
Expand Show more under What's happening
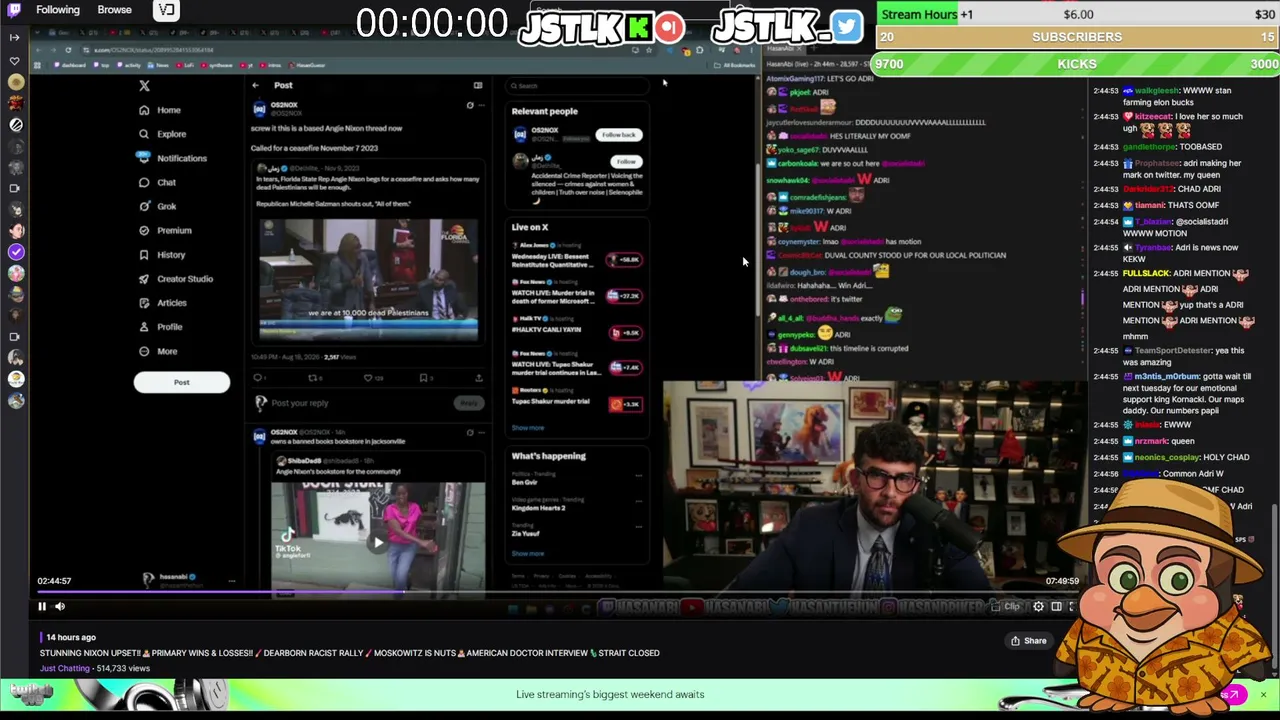(x=528, y=553)
